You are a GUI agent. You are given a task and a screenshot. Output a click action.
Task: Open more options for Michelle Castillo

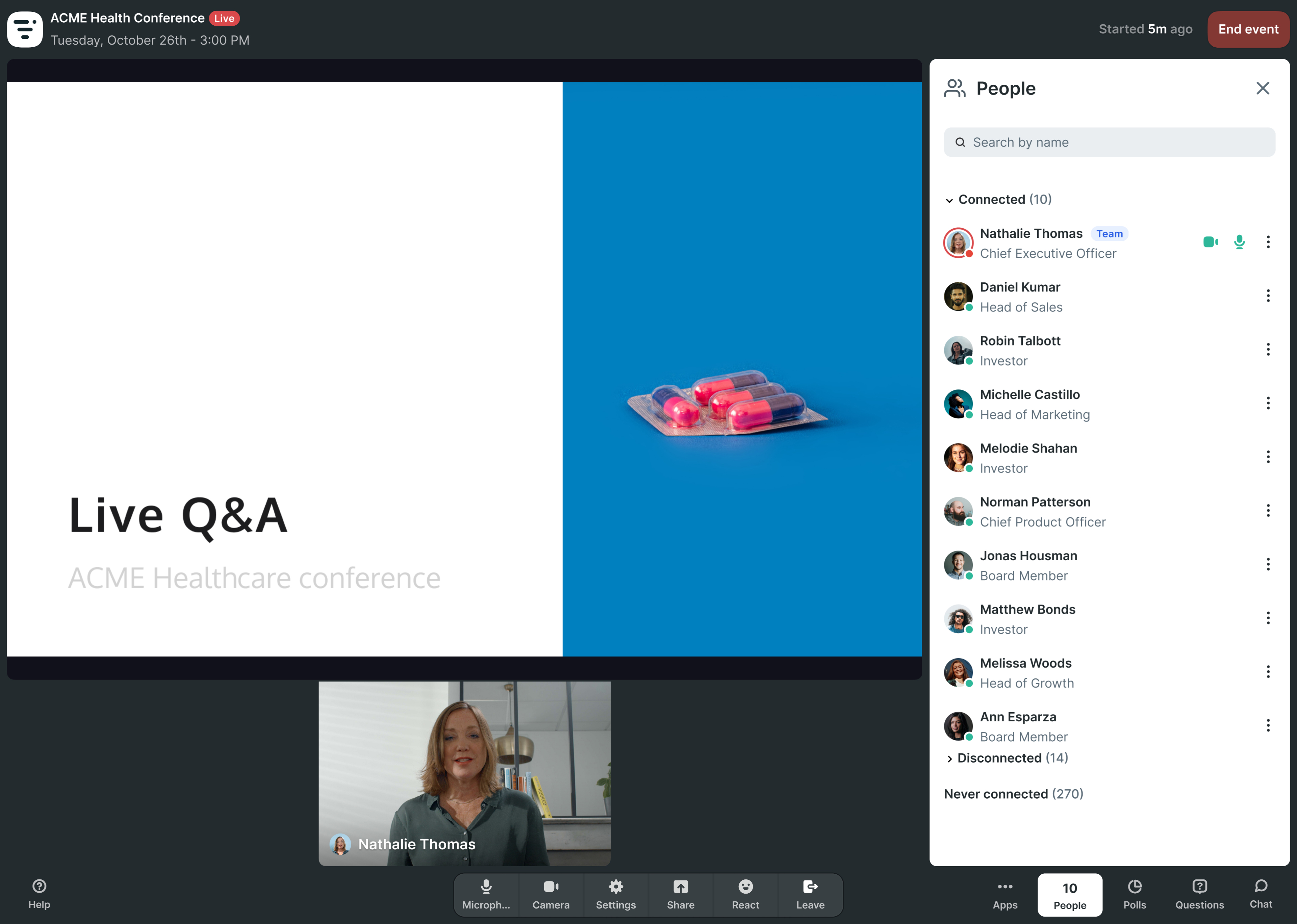pos(1268,403)
